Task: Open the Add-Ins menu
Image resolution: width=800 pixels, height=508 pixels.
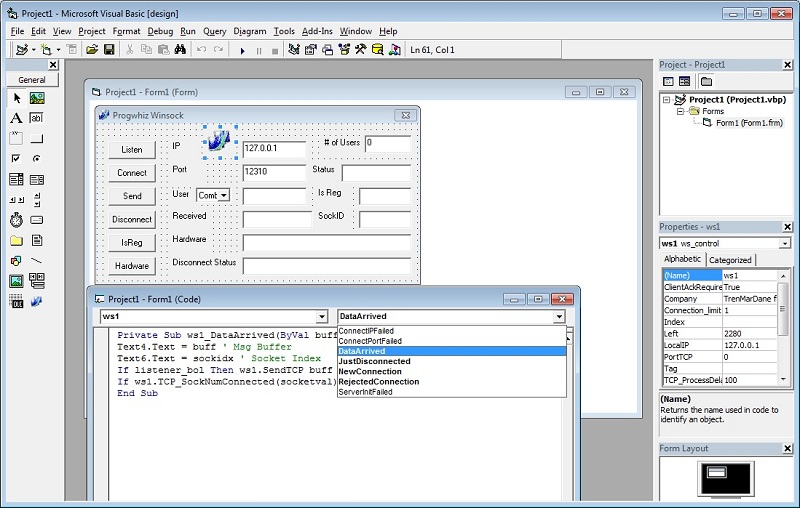Action: tap(317, 31)
